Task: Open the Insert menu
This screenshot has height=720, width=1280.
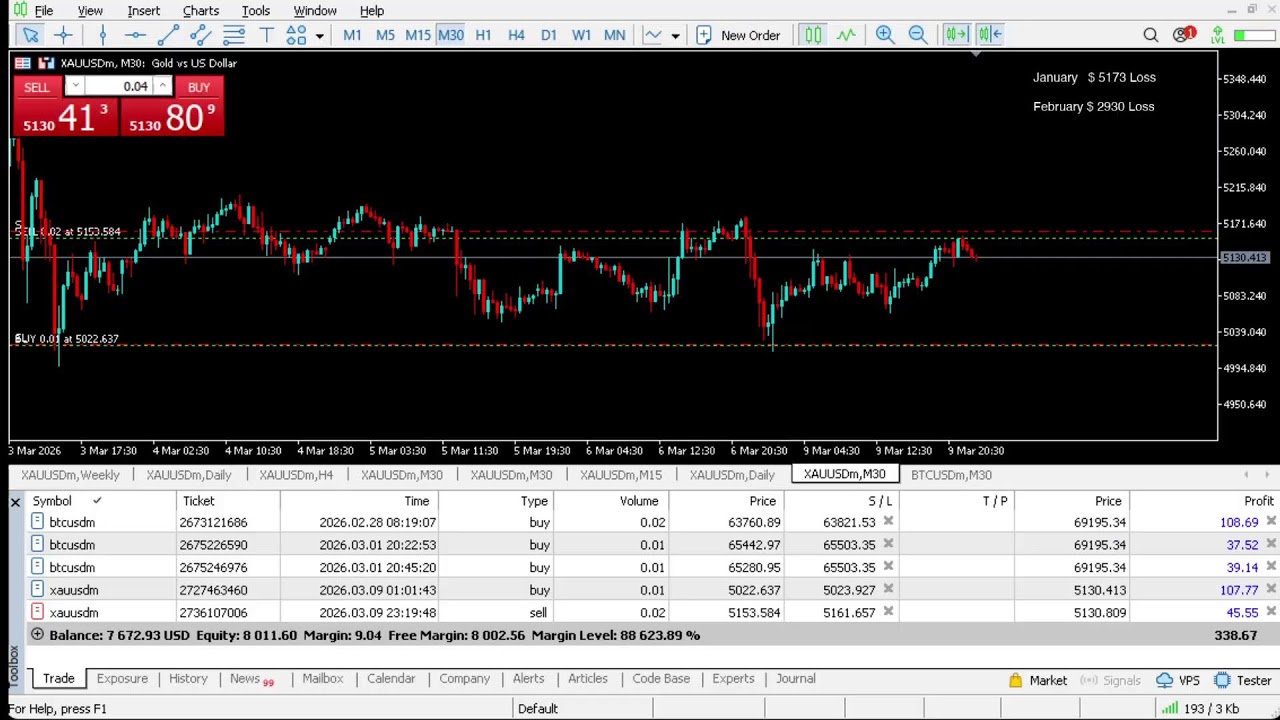Action: [x=144, y=11]
